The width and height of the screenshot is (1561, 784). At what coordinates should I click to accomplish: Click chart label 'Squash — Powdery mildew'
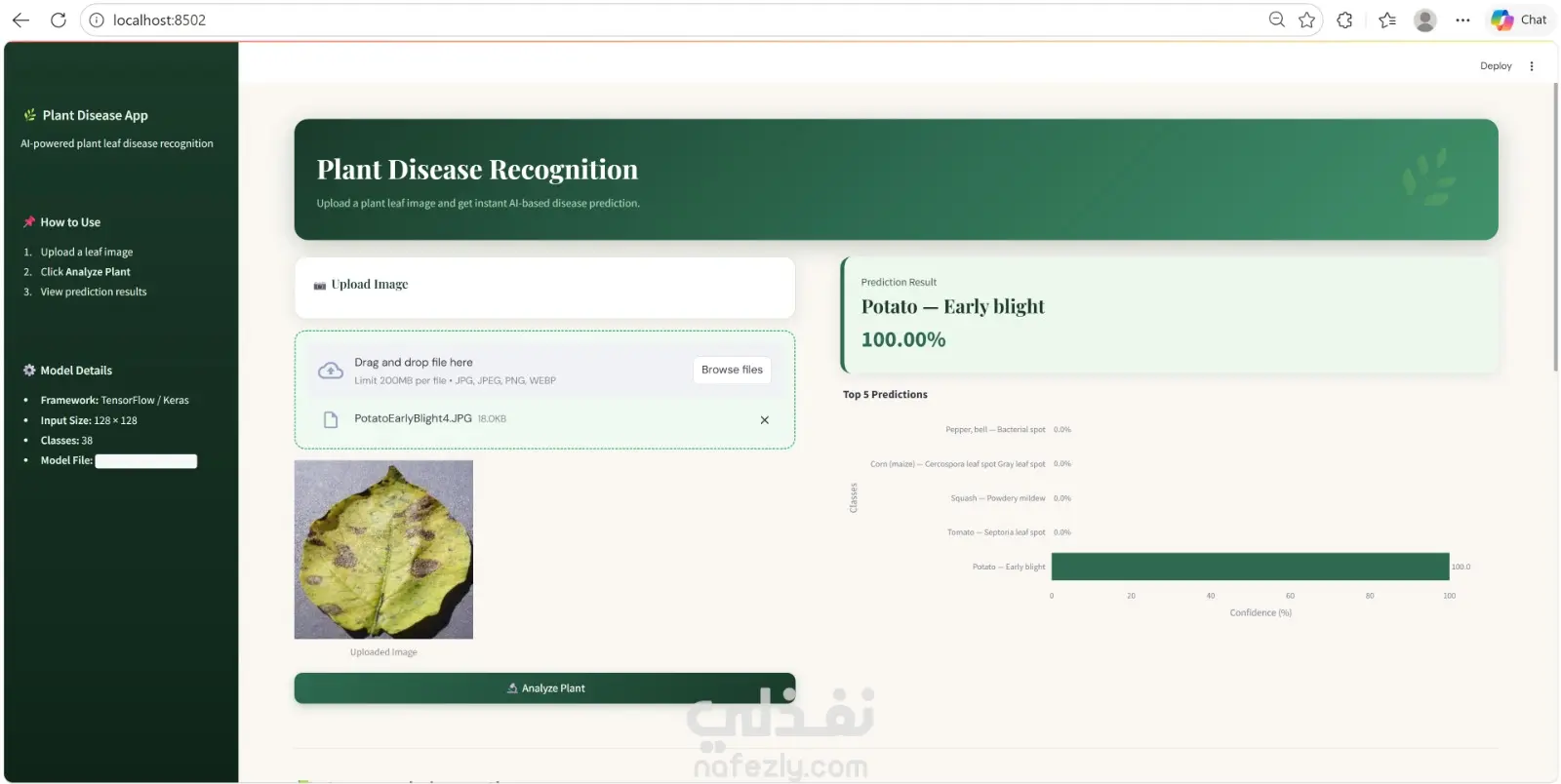point(998,498)
